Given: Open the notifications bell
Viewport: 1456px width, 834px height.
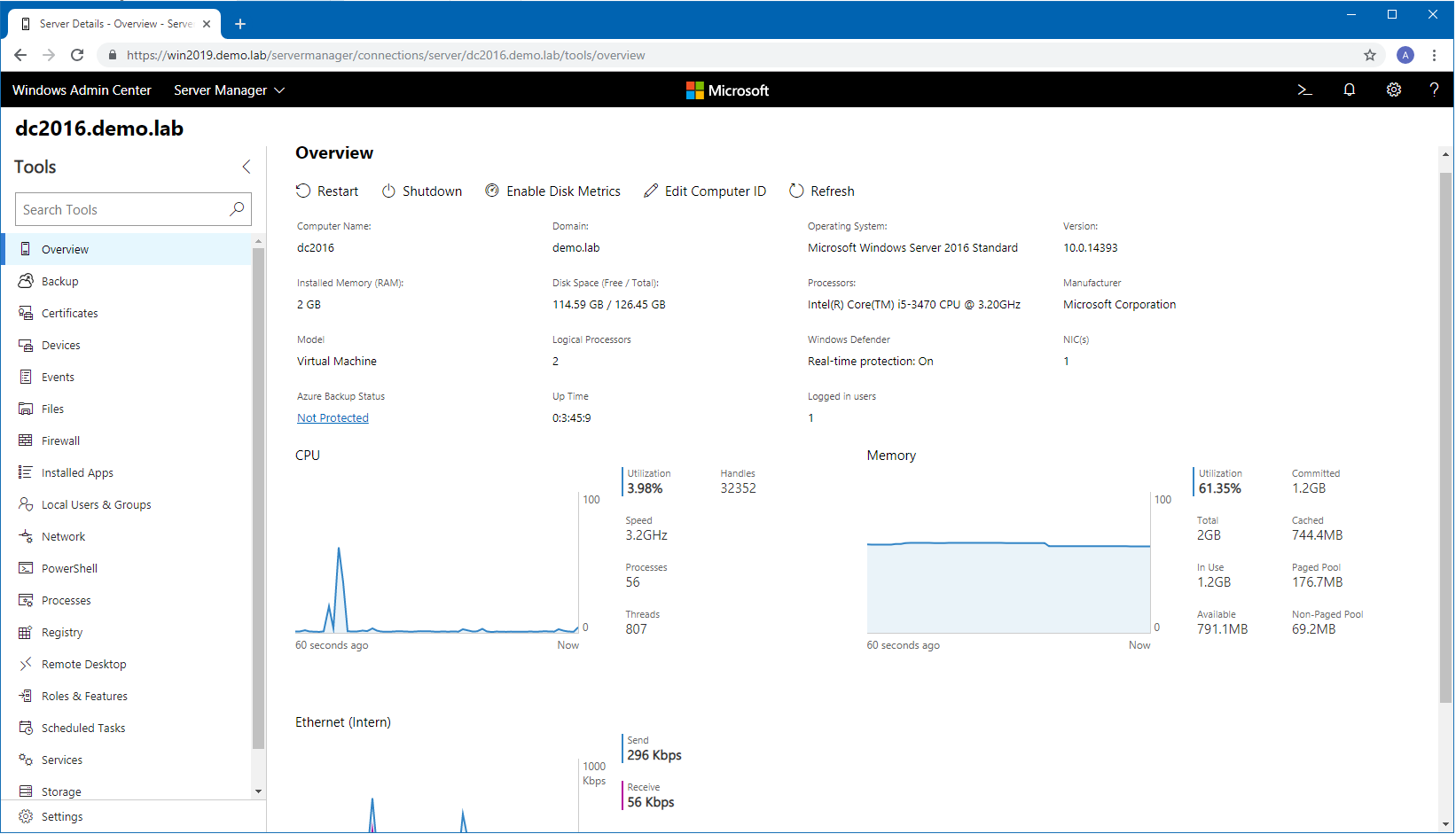Looking at the screenshot, I should tap(1349, 90).
